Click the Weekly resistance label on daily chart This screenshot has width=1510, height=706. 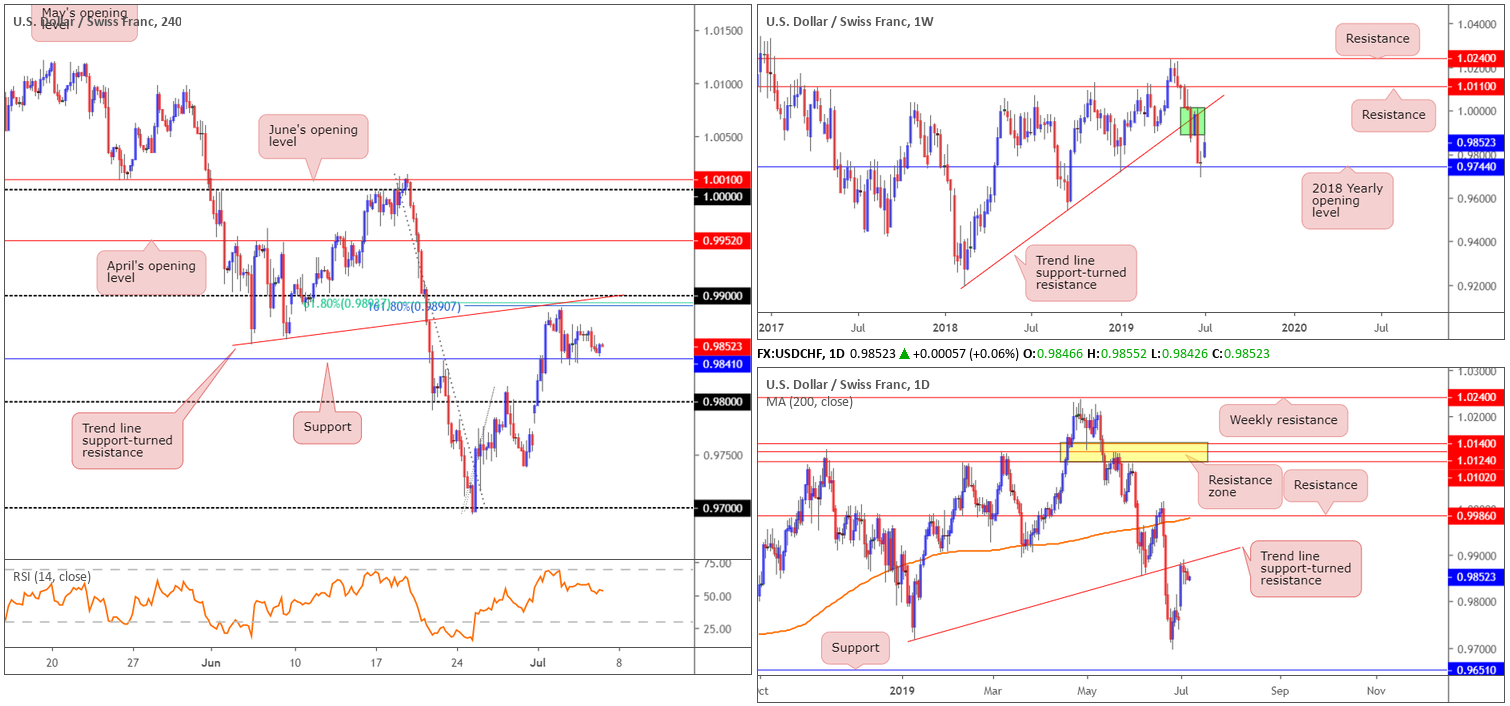click(x=1283, y=420)
